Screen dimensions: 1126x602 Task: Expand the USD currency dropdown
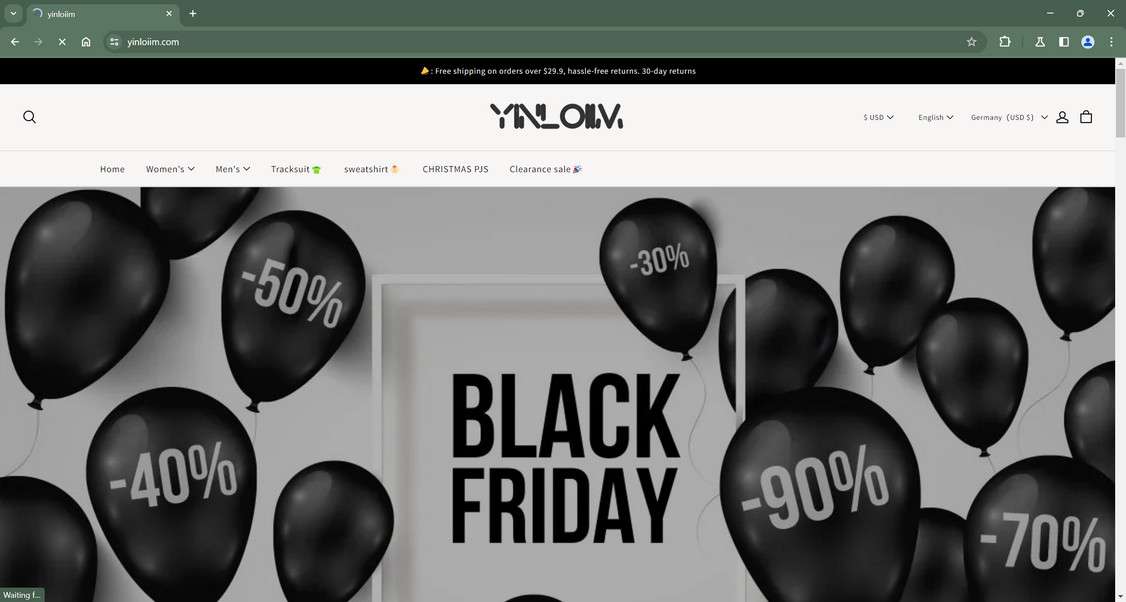pyautogui.click(x=878, y=117)
